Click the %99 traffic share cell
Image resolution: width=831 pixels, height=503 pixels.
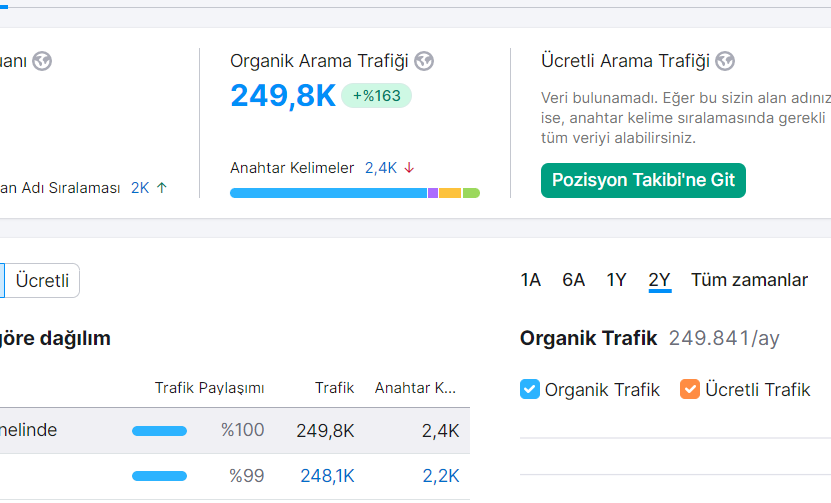tap(246, 476)
